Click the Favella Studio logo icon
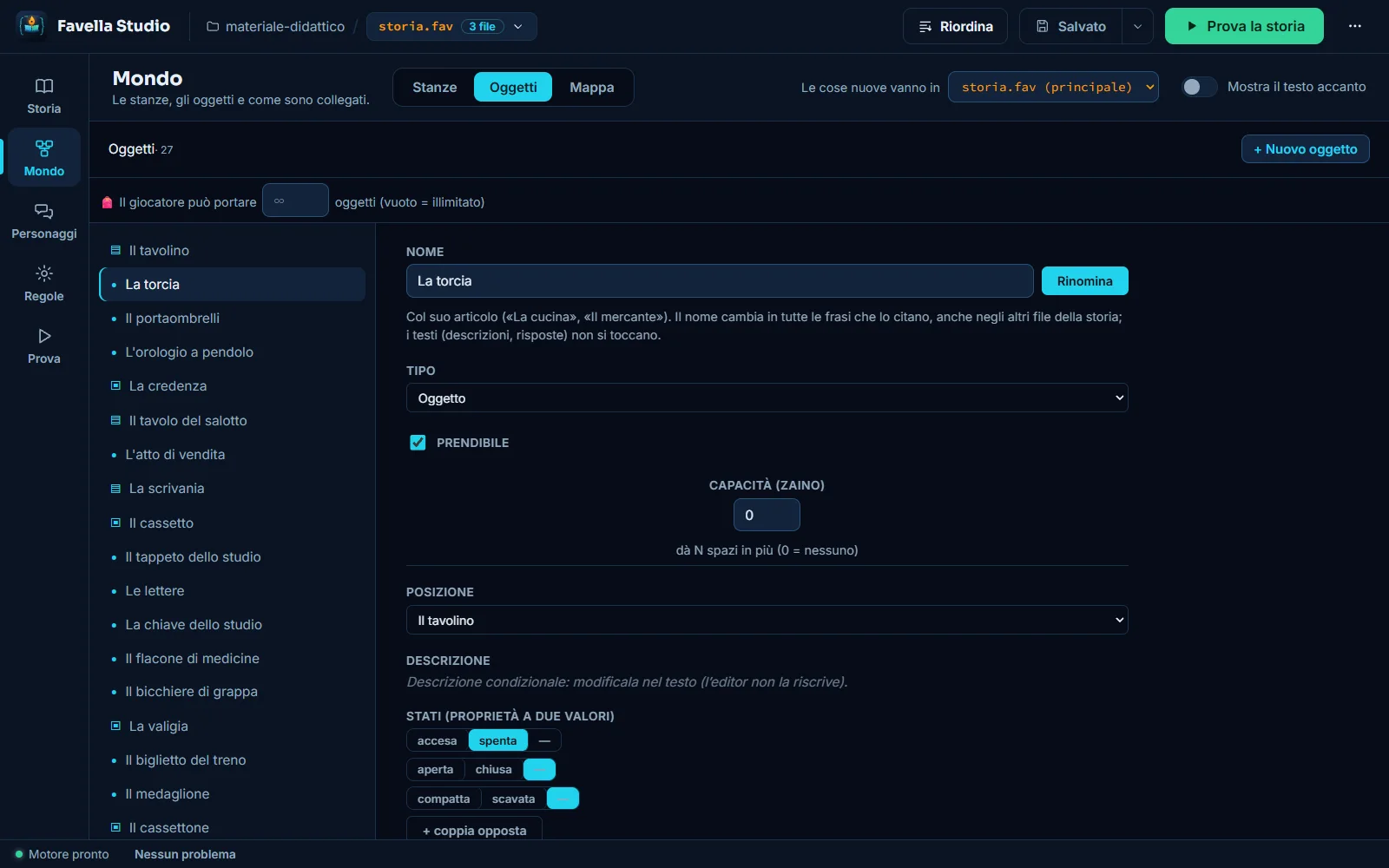The height and width of the screenshot is (868, 1389). tap(32, 26)
